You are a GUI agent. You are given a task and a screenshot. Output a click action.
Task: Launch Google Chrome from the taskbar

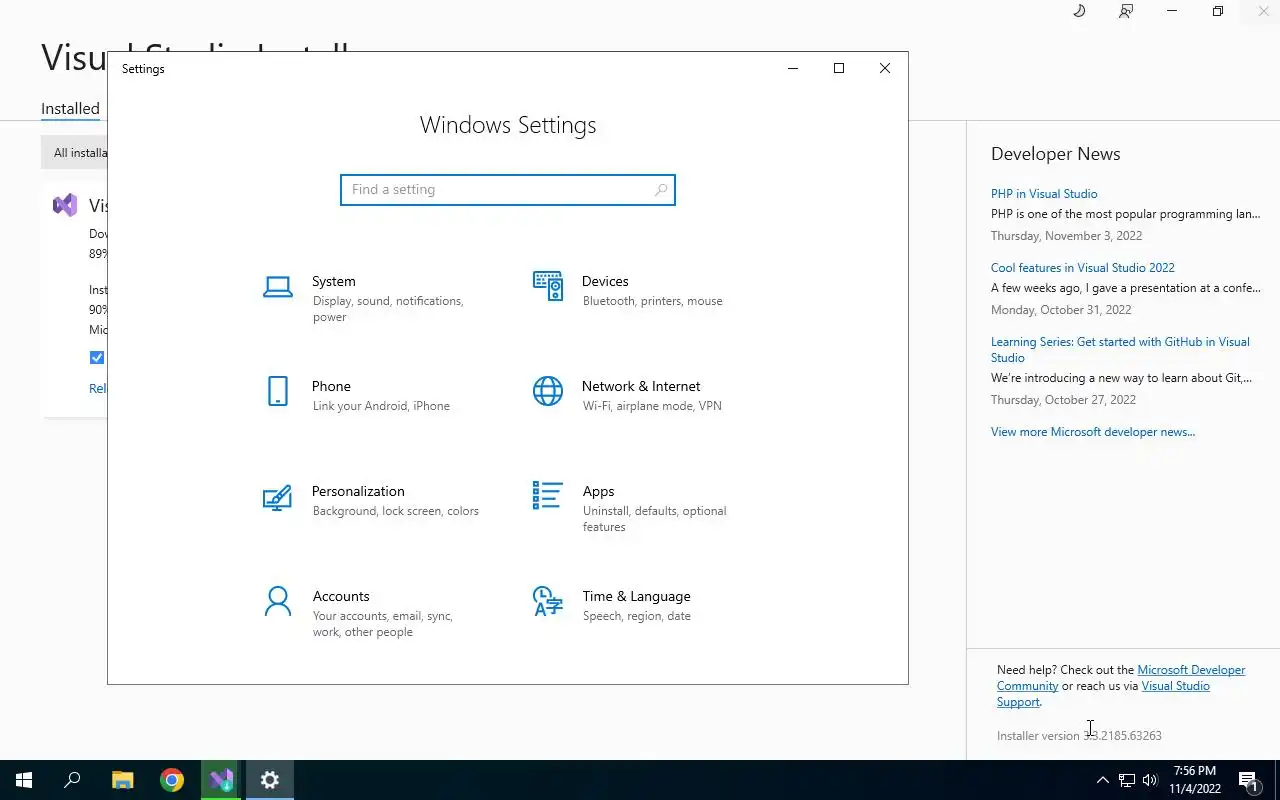coord(172,780)
